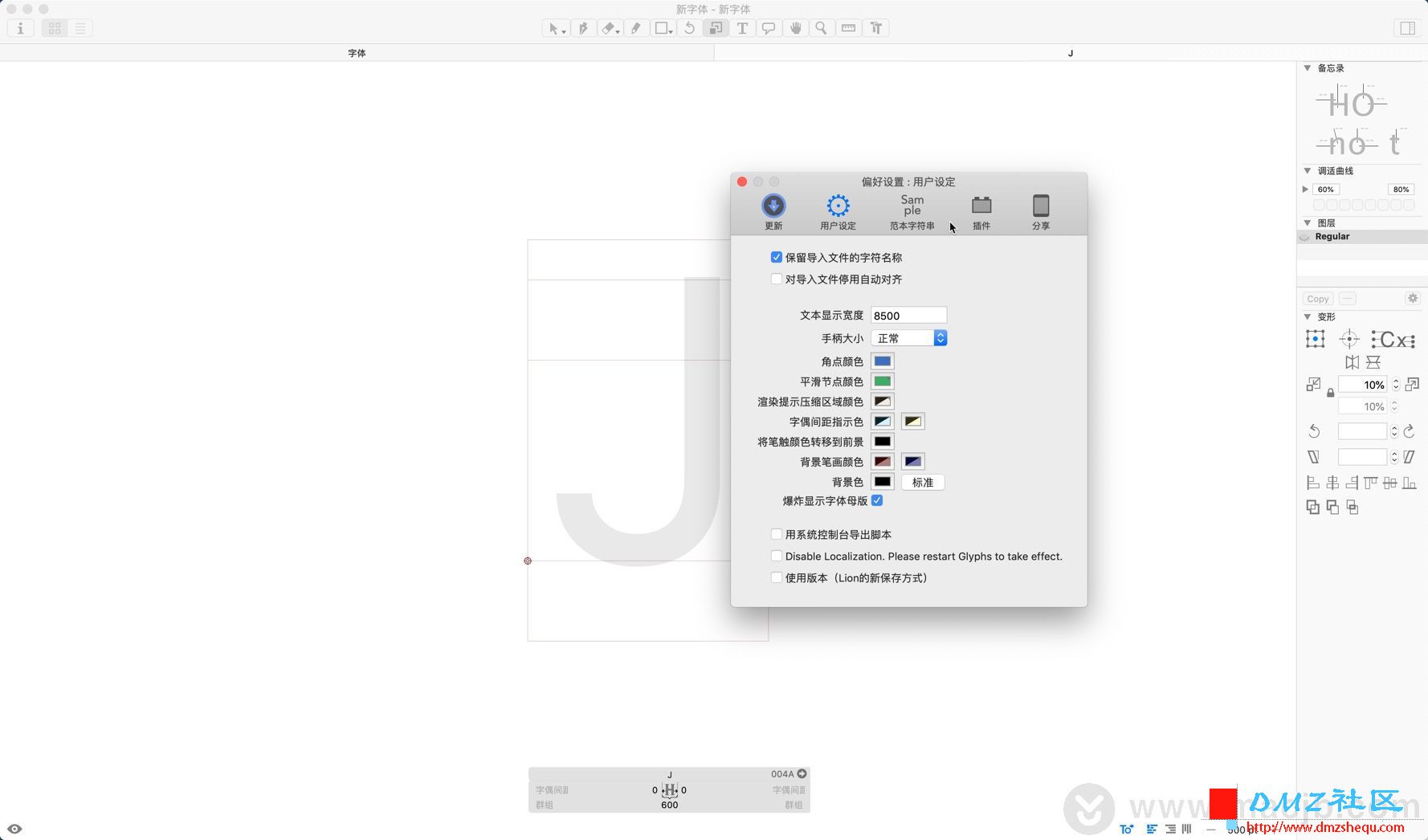Slant selection right
This screenshot has width=1428, height=840.
click(x=1410, y=457)
